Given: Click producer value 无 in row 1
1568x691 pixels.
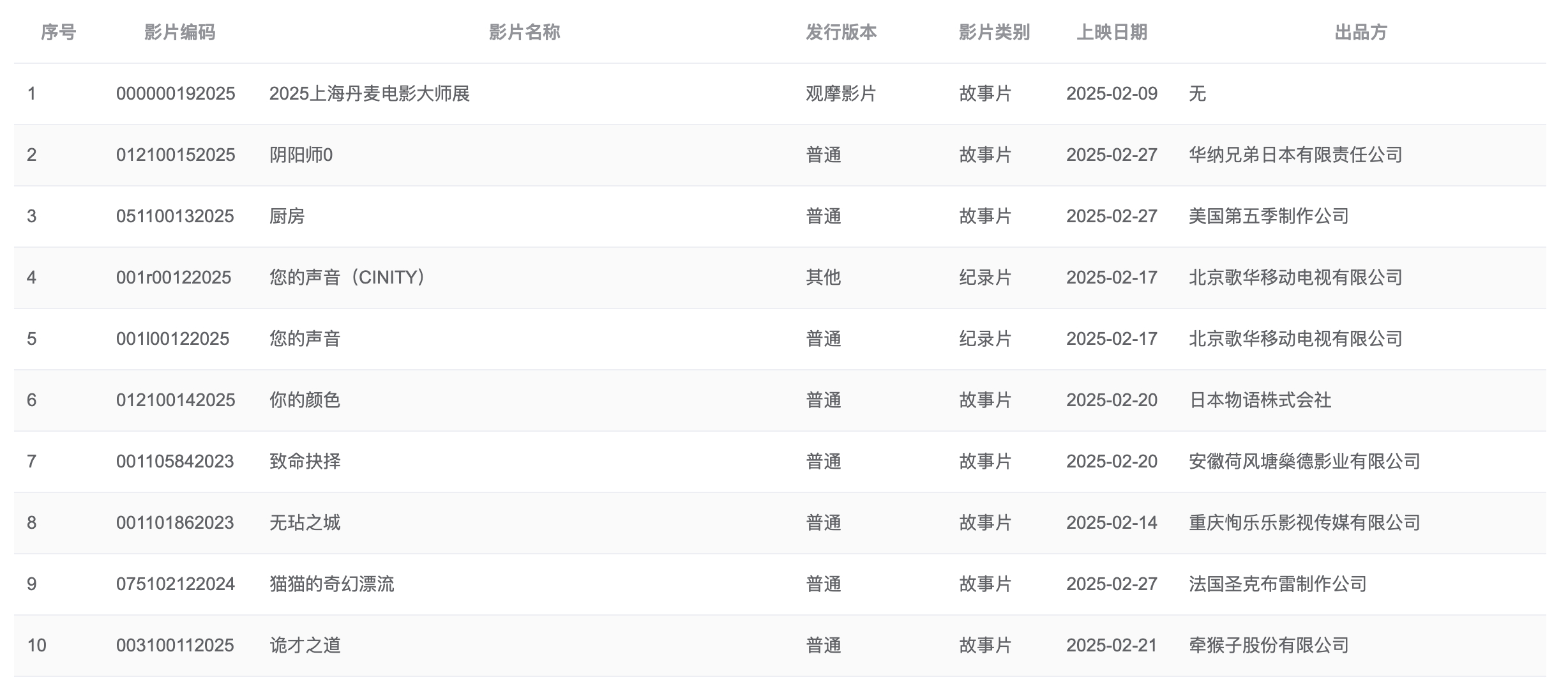Looking at the screenshot, I should [1197, 94].
